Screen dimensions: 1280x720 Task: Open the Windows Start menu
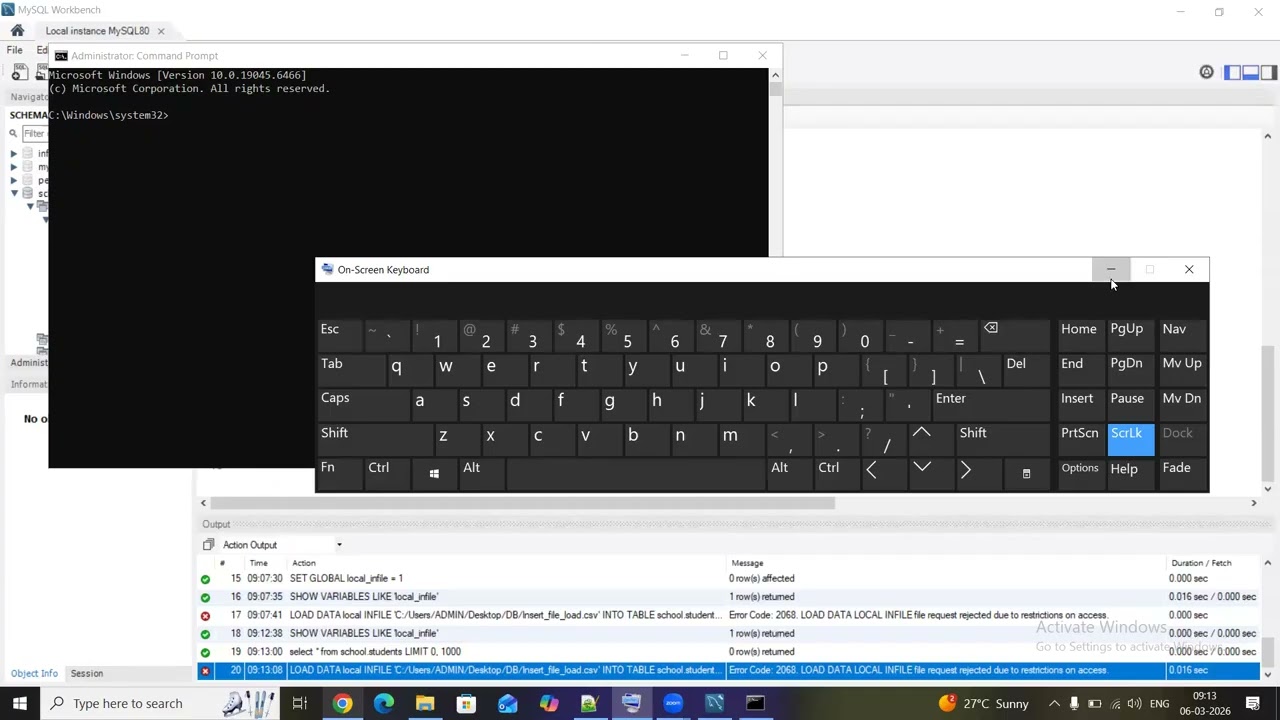point(19,703)
